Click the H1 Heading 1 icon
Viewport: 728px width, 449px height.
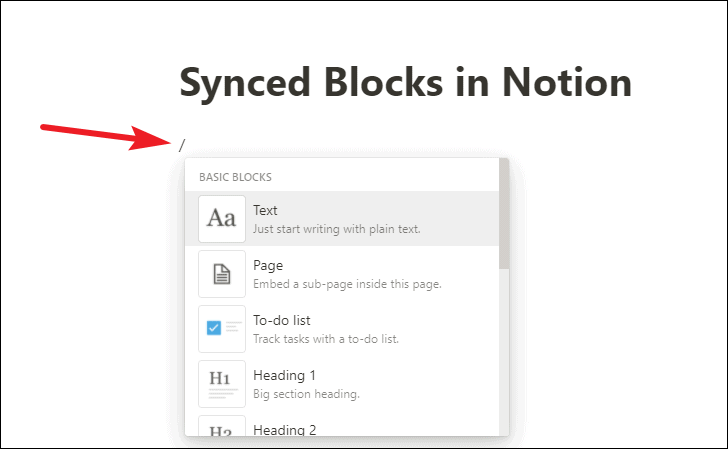pos(222,384)
